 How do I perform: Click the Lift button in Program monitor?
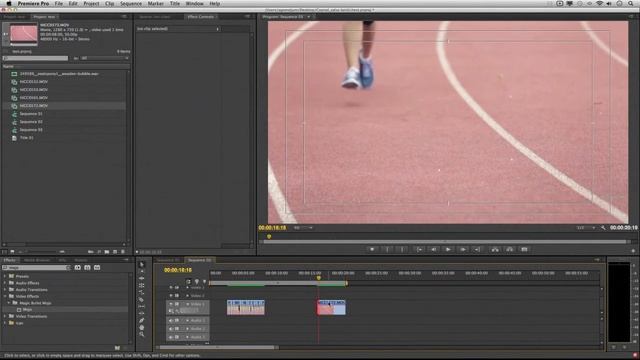(x=495, y=249)
